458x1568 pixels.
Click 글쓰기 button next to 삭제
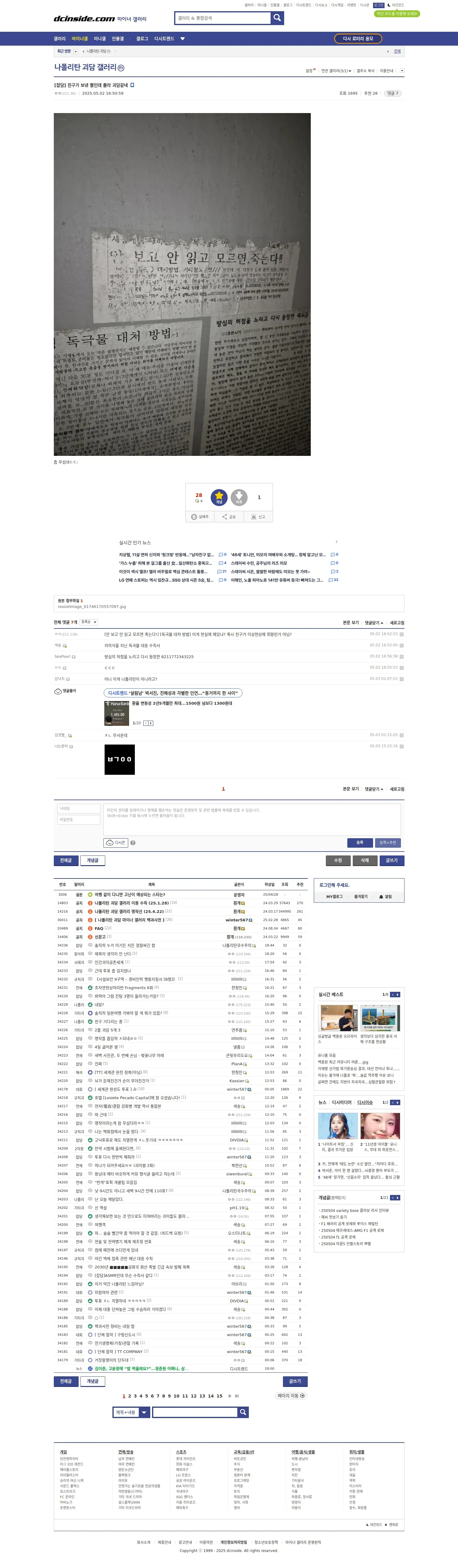pos(391,860)
